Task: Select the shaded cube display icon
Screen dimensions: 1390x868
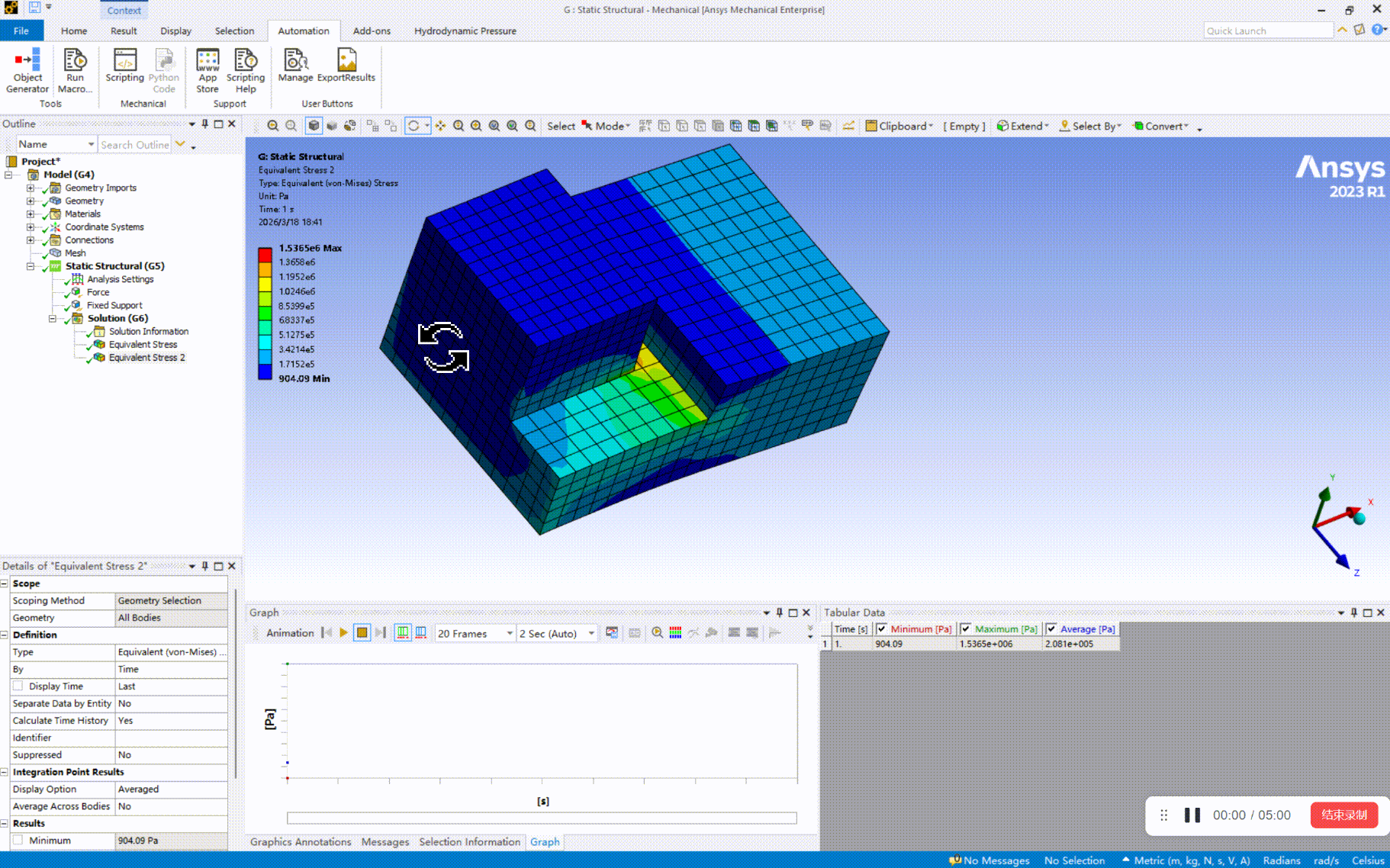Action: coord(314,126)
